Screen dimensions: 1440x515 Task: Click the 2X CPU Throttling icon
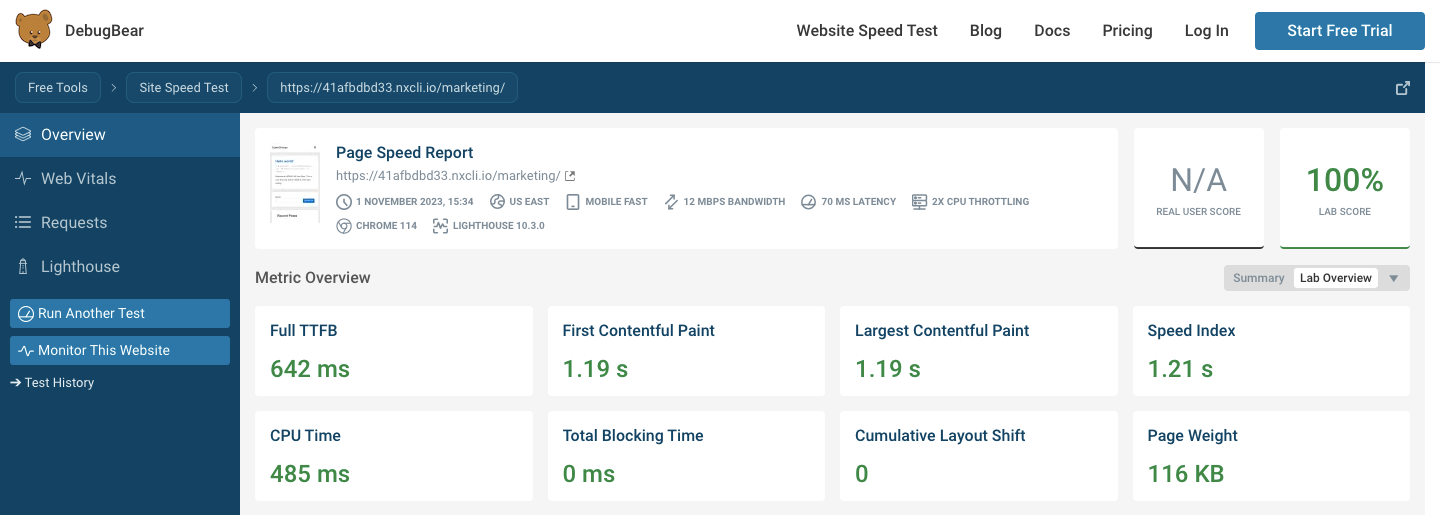(919, 201)
